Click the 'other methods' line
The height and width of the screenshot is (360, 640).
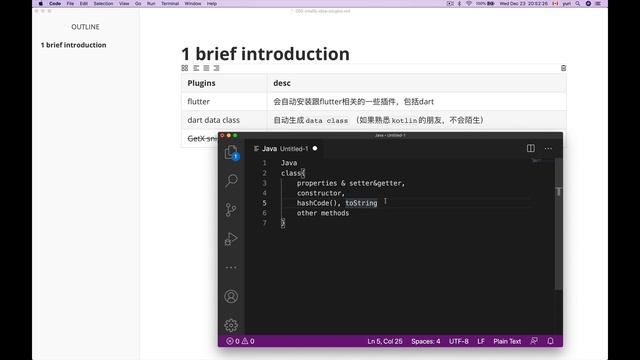[x=323, y=213]
